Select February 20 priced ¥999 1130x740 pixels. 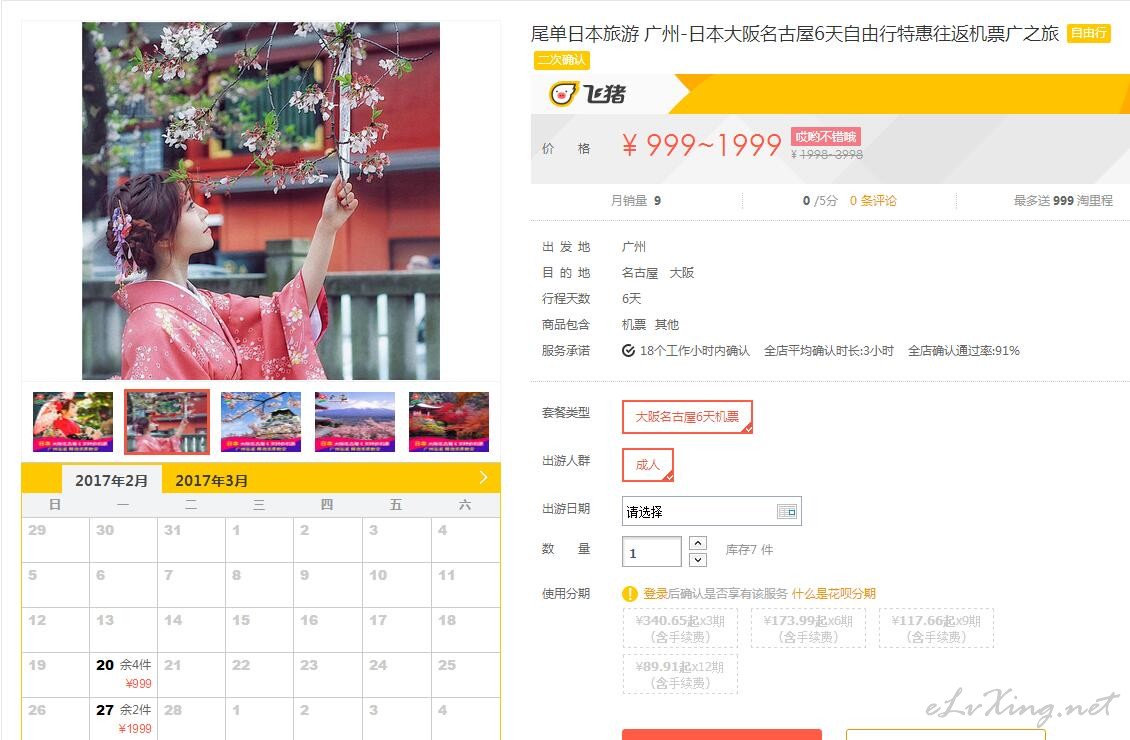tap(123, 674)
